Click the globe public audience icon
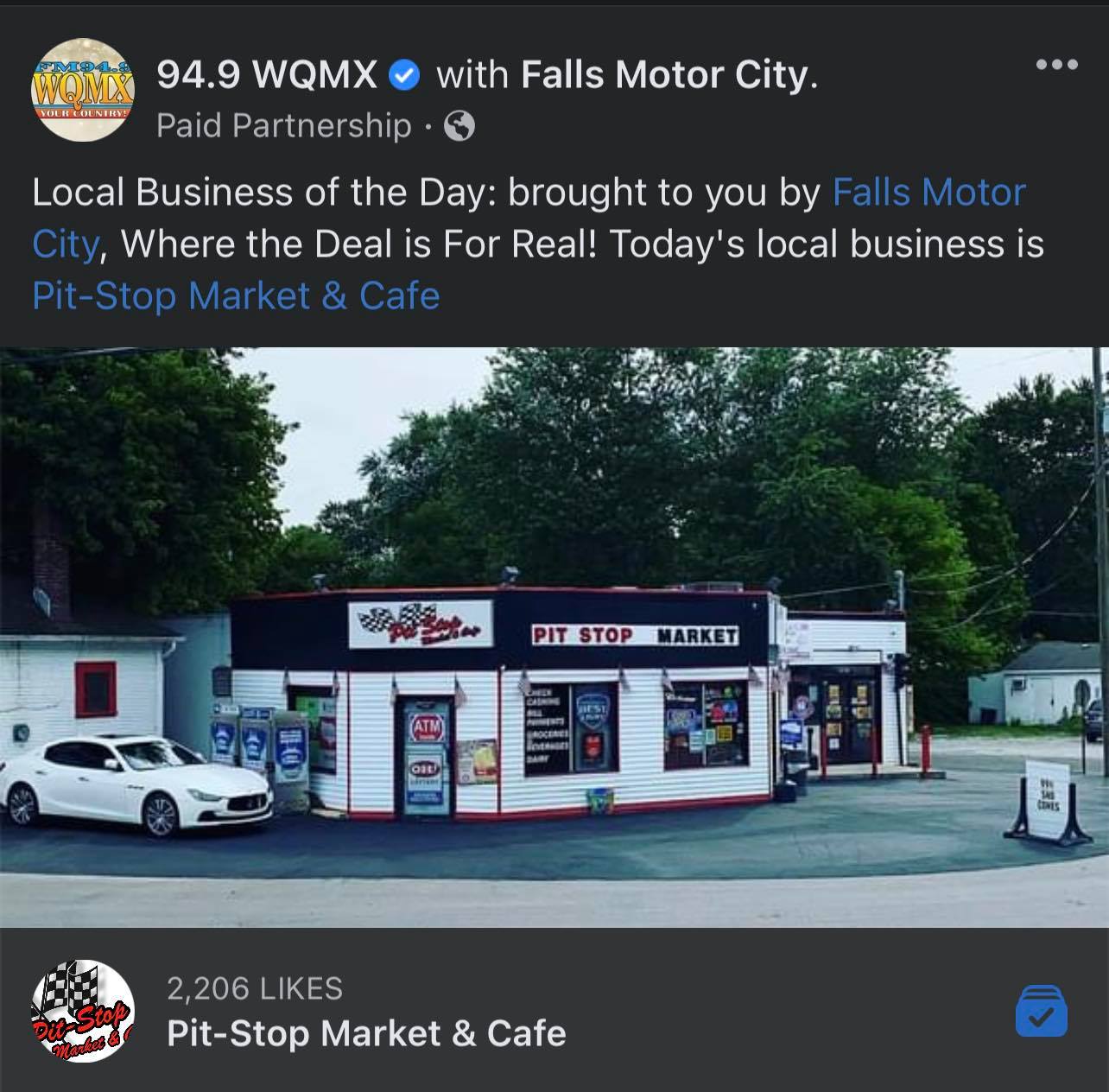 459,127
